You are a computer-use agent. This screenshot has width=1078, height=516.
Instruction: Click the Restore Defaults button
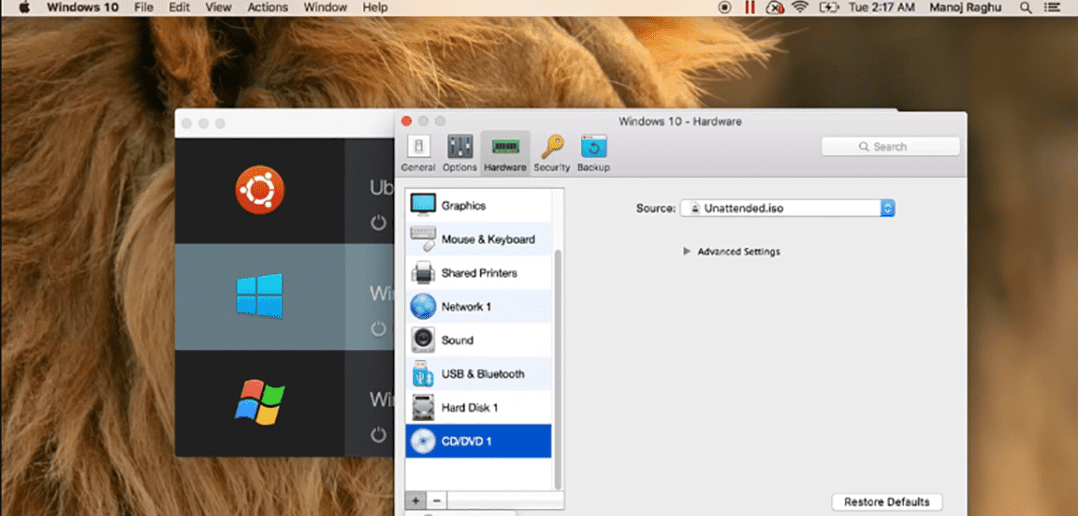coord(886,502)
